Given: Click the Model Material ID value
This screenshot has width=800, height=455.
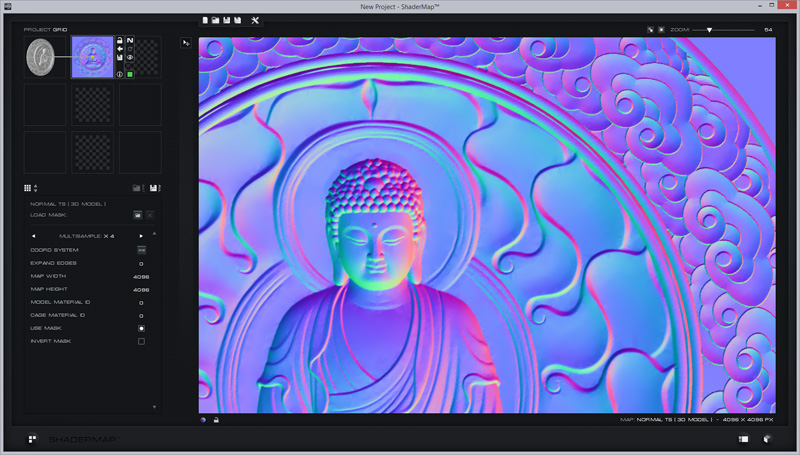Looking at the screenshot, I should [x=141, y=303].
